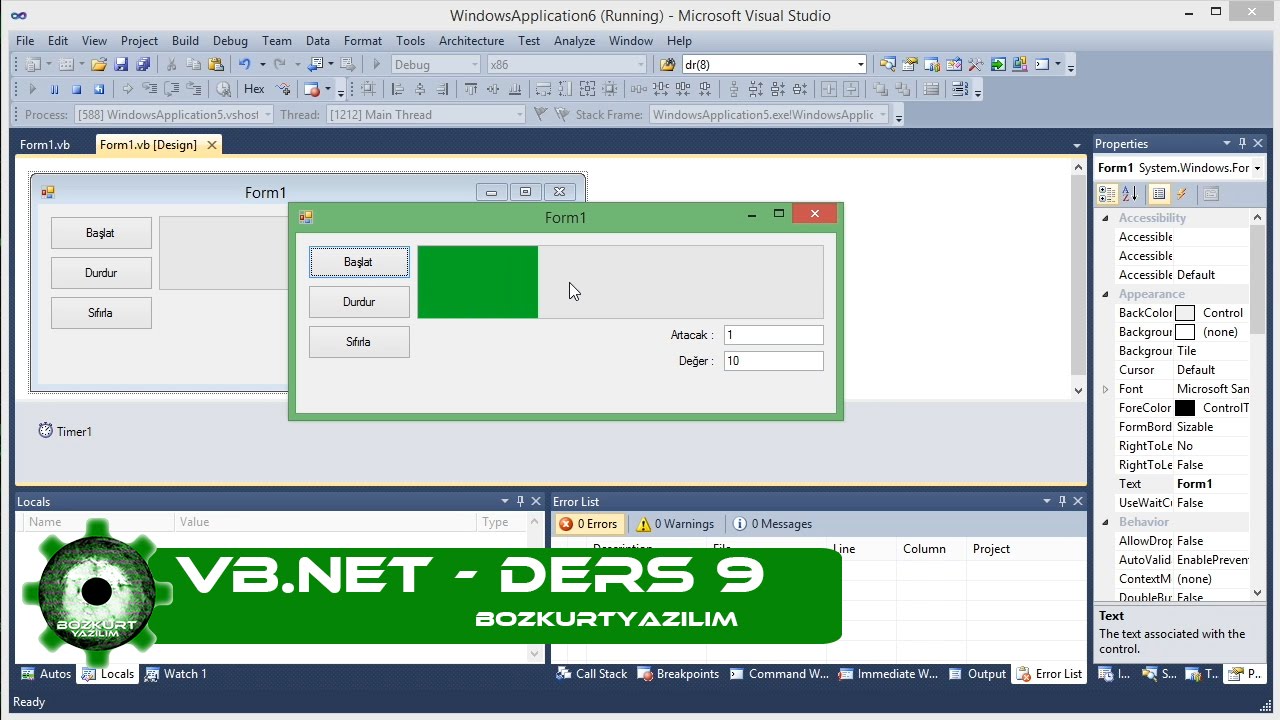This screenshot has width=1280, height=720.
Task: Show the Properties grid page icon
Action: pyautogui.click(x=1158, y=194)
